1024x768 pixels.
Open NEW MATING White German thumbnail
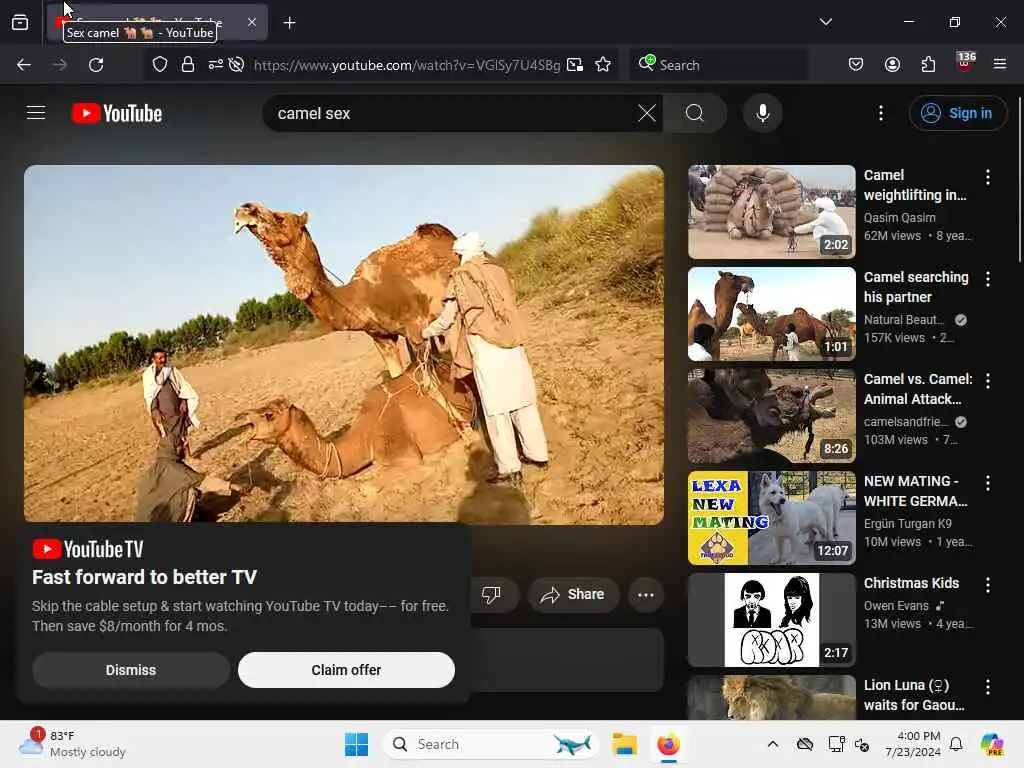[x=771, y=518]
